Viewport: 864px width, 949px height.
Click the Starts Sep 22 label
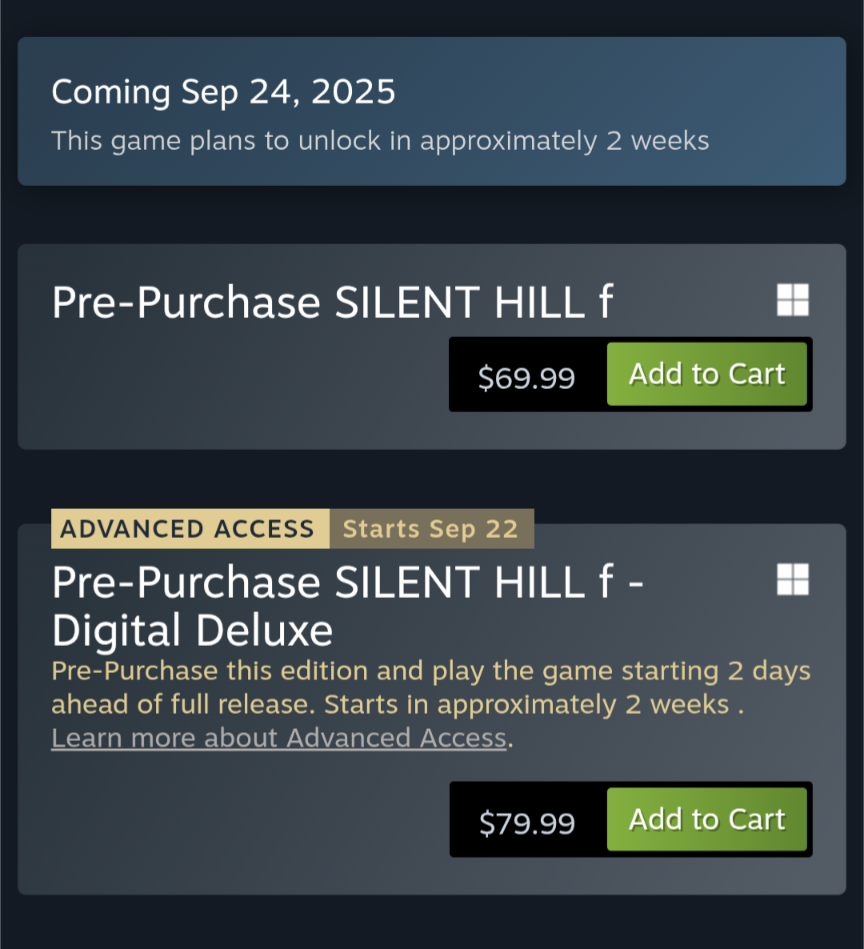(x=431, y=529)
